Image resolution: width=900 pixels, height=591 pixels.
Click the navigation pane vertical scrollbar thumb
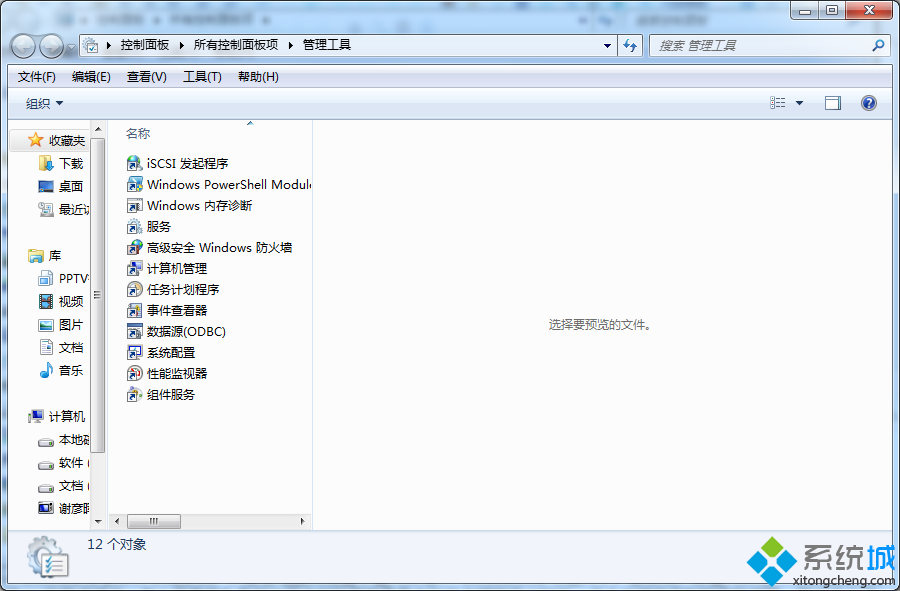point(98,296)
